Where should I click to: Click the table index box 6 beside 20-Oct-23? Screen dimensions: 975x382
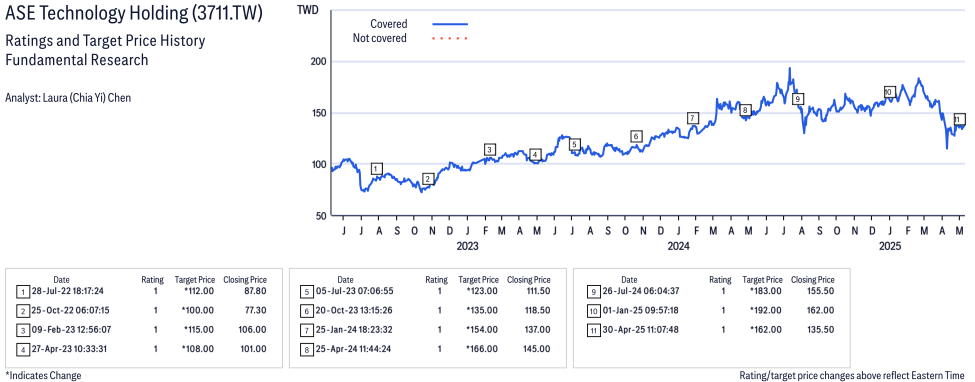[x=306, y=310]
